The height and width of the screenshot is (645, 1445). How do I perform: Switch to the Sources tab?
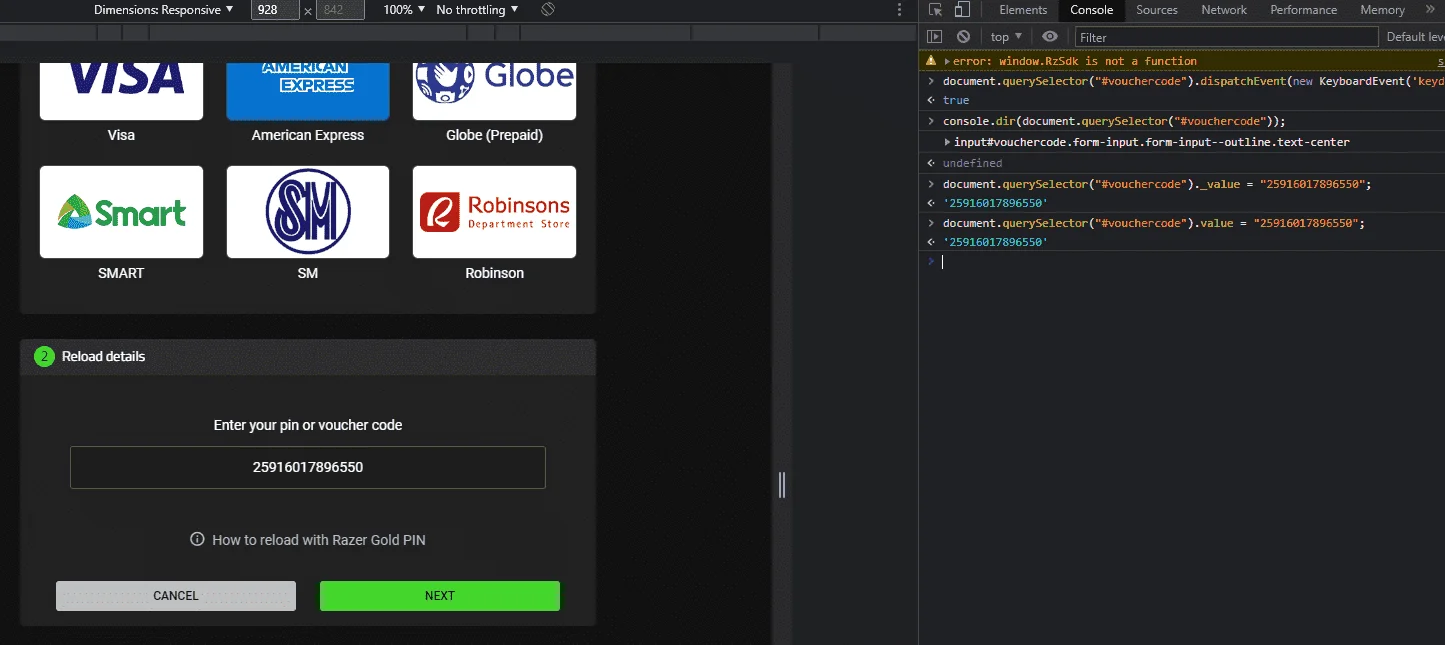1157,10
